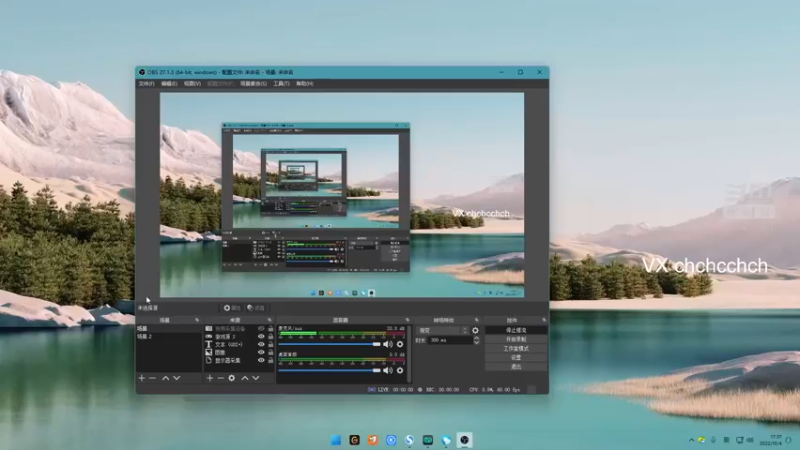This screenshot has height=450, width=800.
Task: Move the source up in the Sources list
Action: (x=245, y=378)
